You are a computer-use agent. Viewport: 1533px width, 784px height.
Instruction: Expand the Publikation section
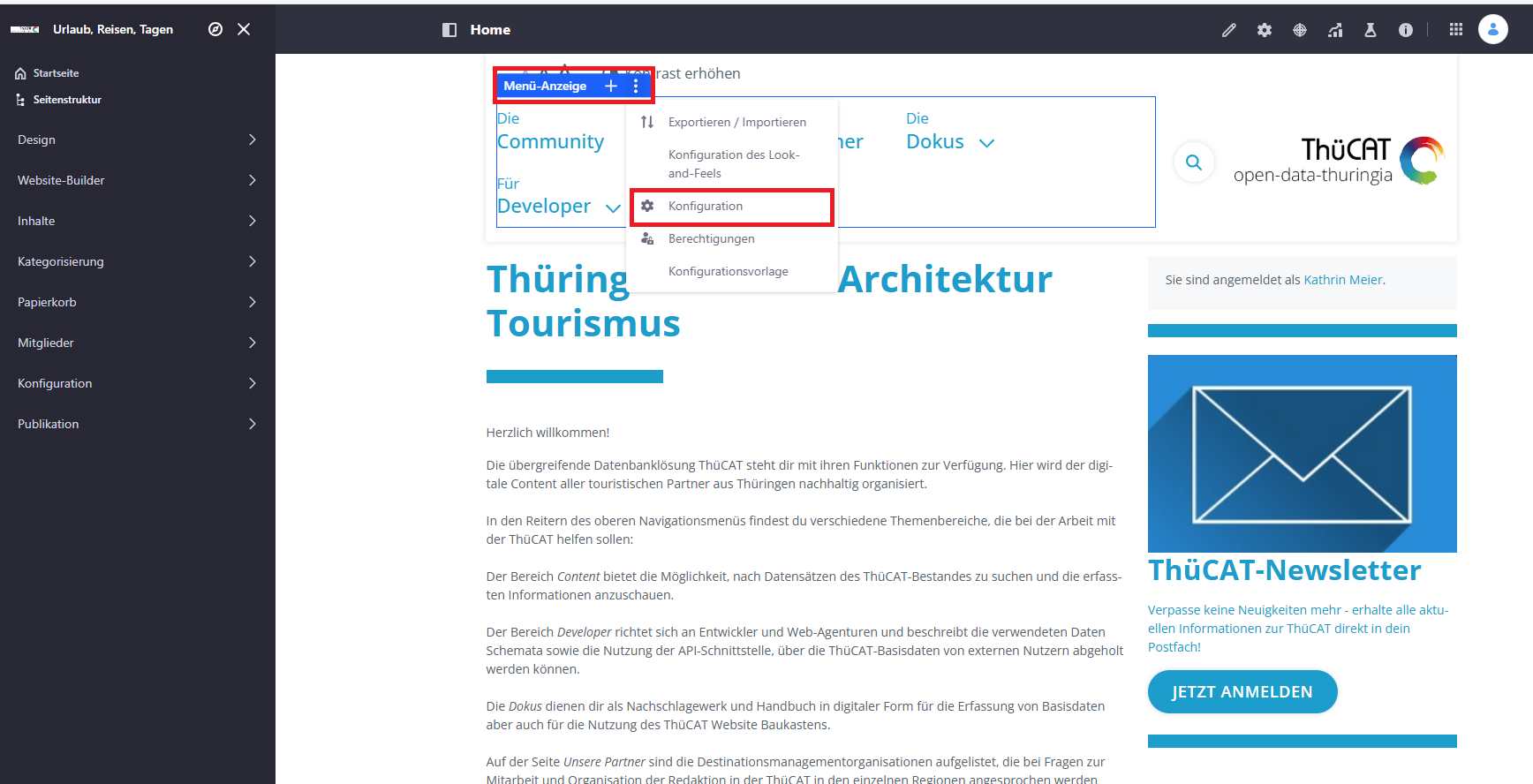(x=138, y=424)
